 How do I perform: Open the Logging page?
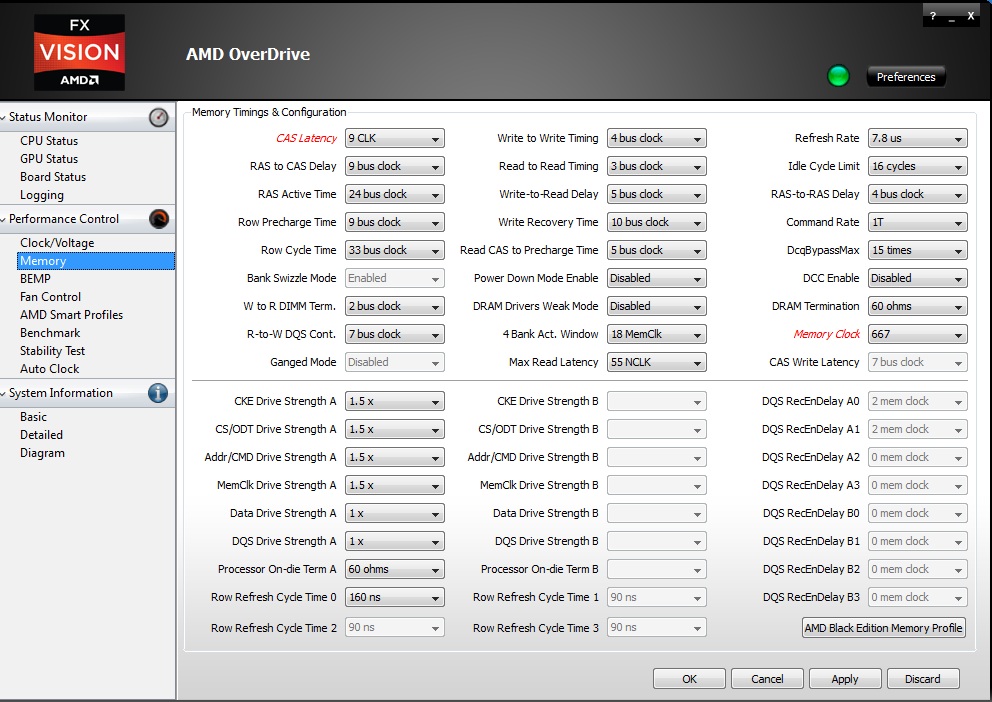point(42,195)
